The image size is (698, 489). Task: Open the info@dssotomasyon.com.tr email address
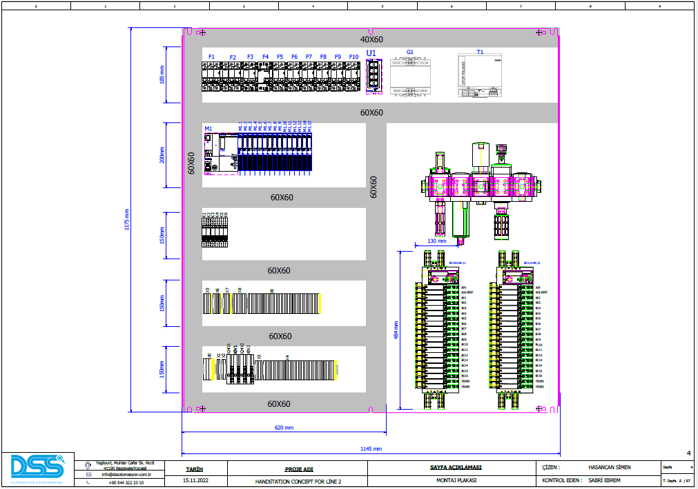click(126, 475)
